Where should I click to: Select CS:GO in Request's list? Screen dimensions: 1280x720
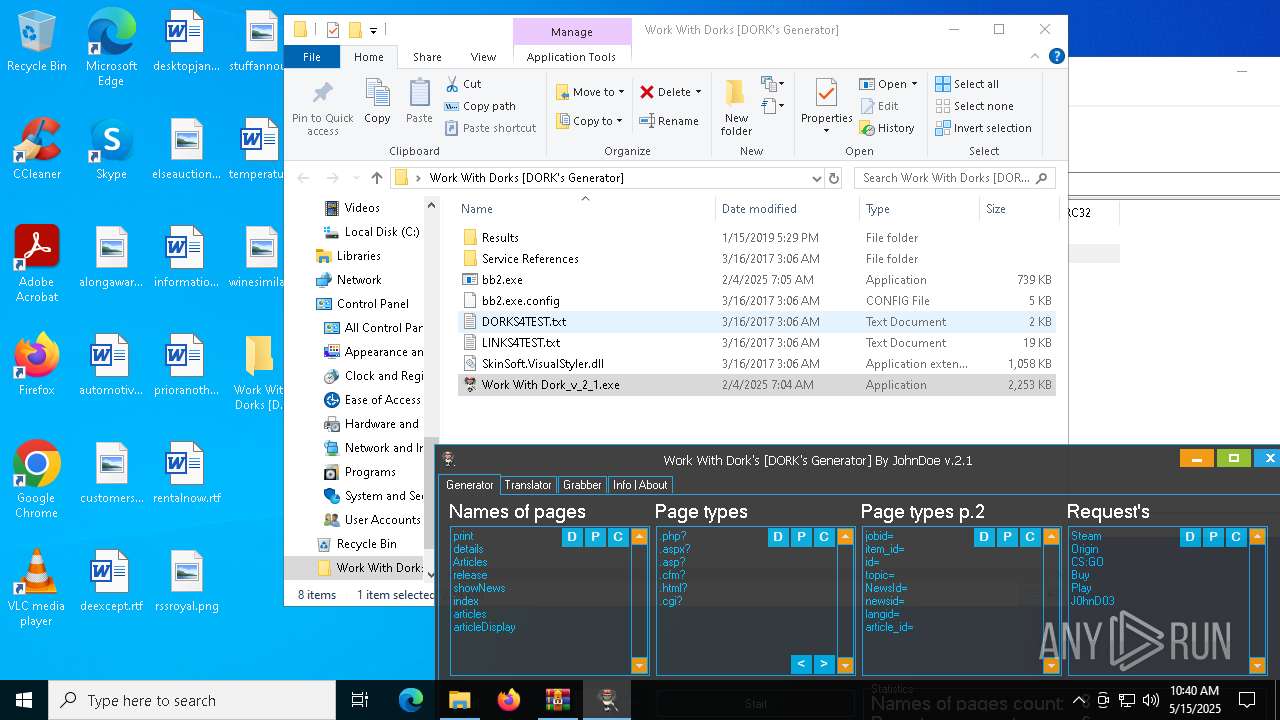pos(1087,562)
